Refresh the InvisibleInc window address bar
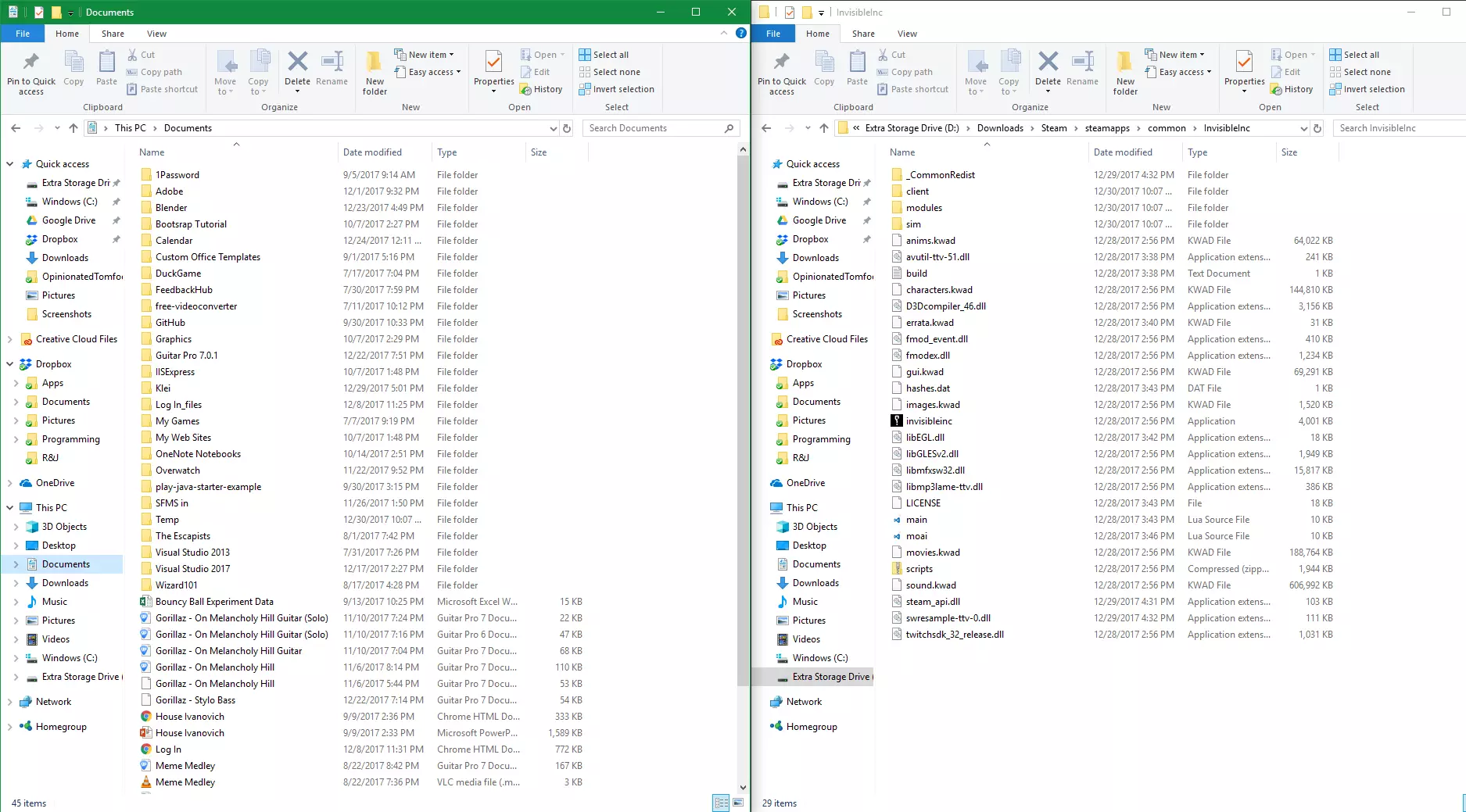This screenshot has height=812, width=1466. point(1317,128)
